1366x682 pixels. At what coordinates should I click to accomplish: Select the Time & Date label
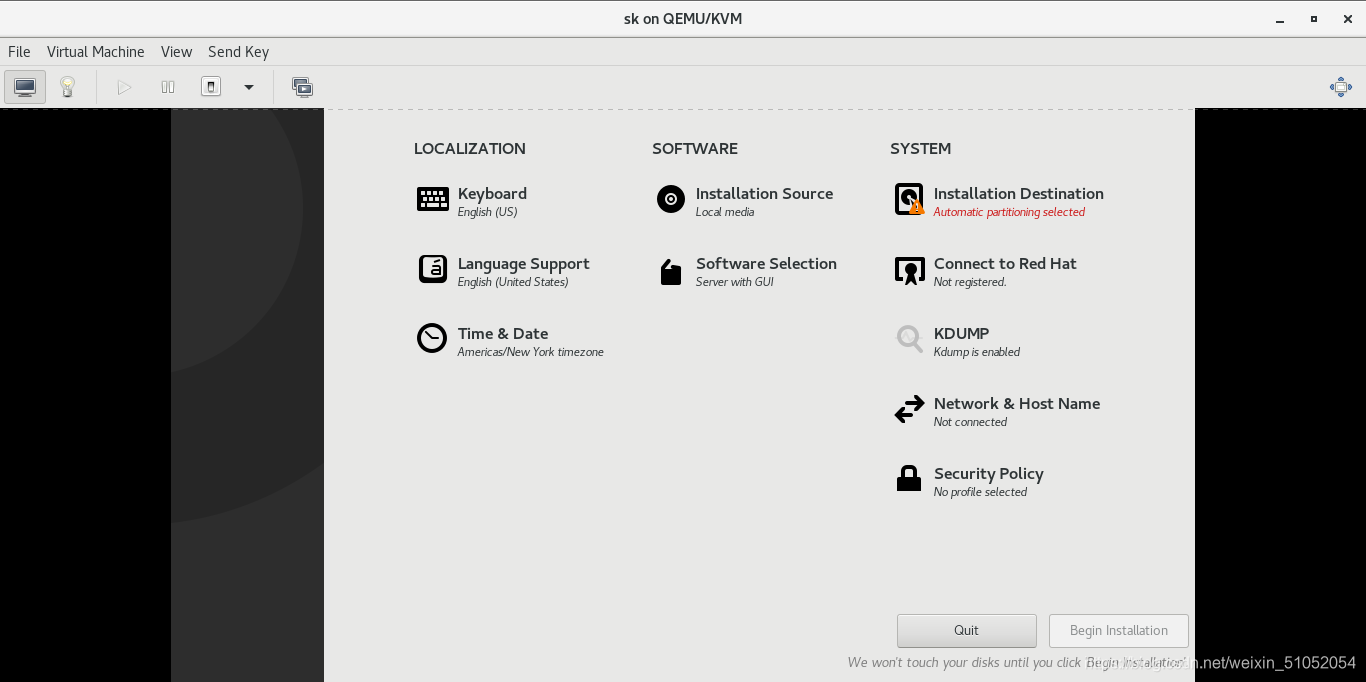[x=503, y=334]
